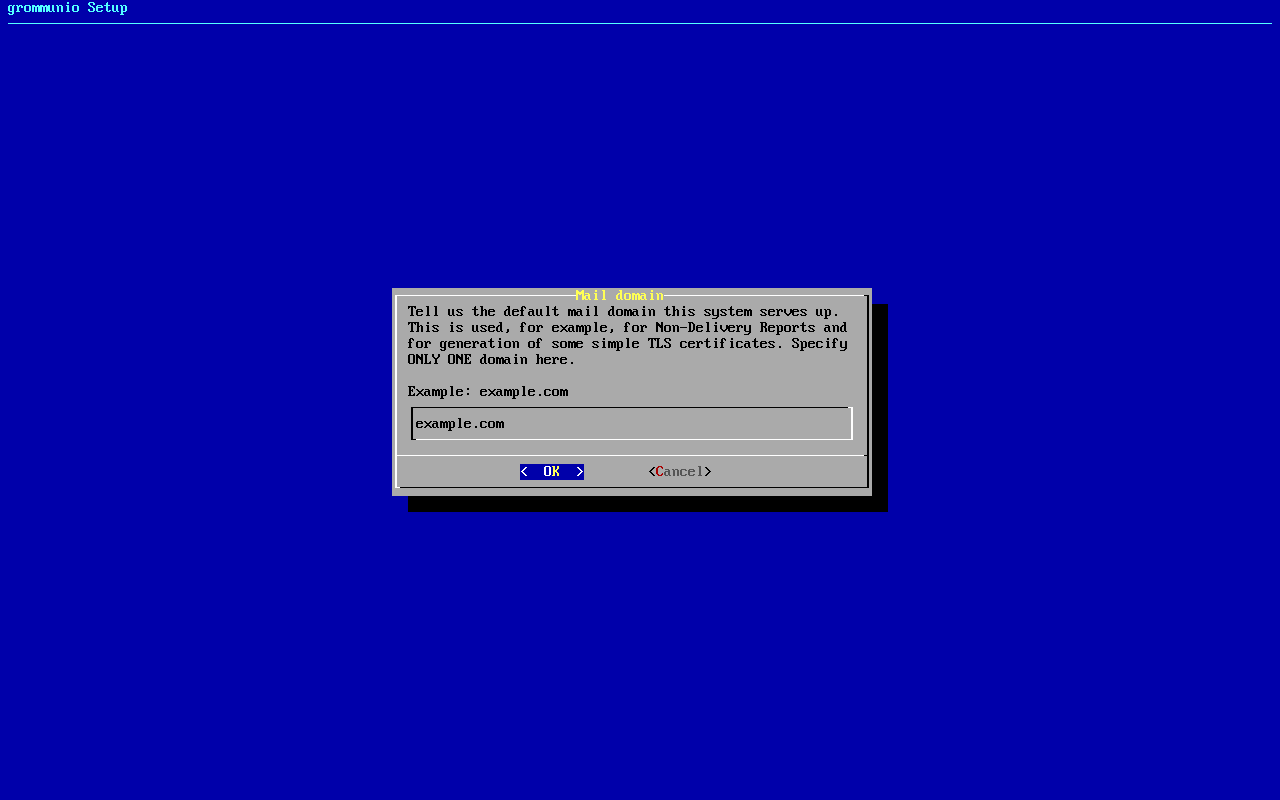Screen dimensions: 1280x800
Task: Click the line mentioning TLS certificates
Action: (x=628, y=344)
